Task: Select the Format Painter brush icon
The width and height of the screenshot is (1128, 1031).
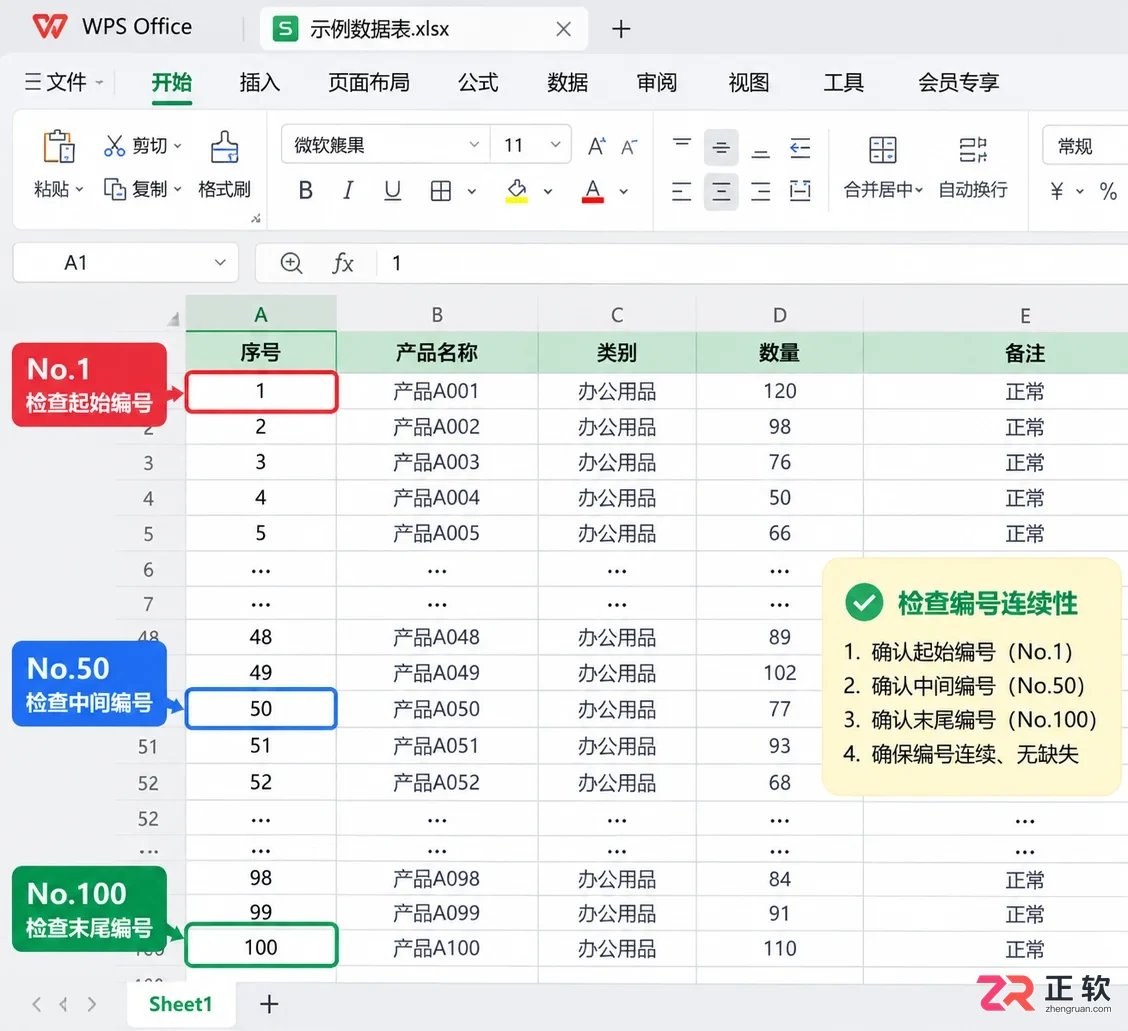Action: 224,147
